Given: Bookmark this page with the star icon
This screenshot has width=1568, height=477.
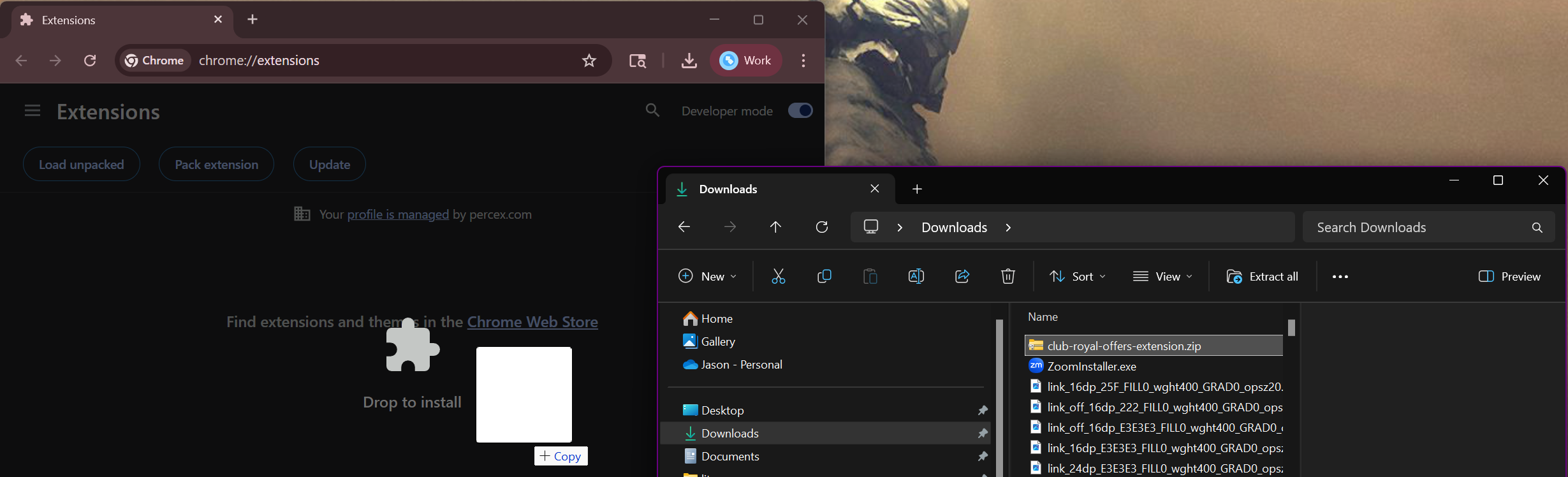Looking at the screenshot, I should click(x=589, y=61).
